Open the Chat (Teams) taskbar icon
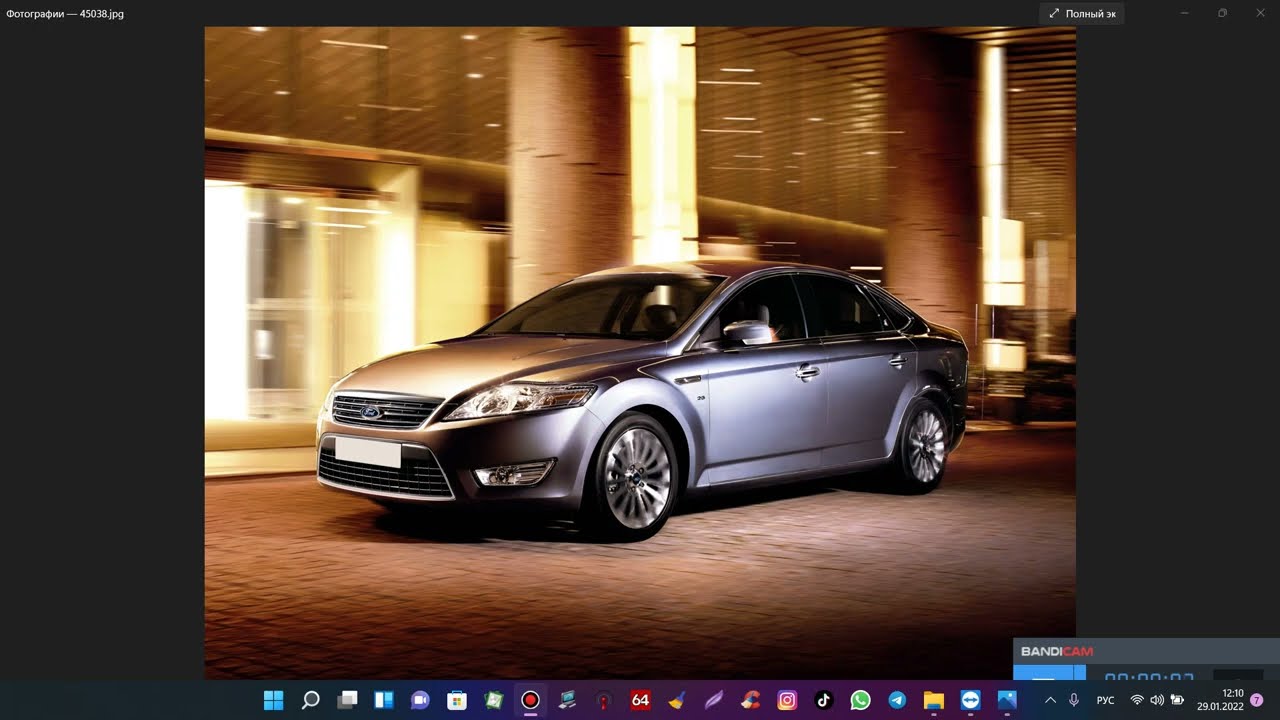 click(x=420, y=700)
